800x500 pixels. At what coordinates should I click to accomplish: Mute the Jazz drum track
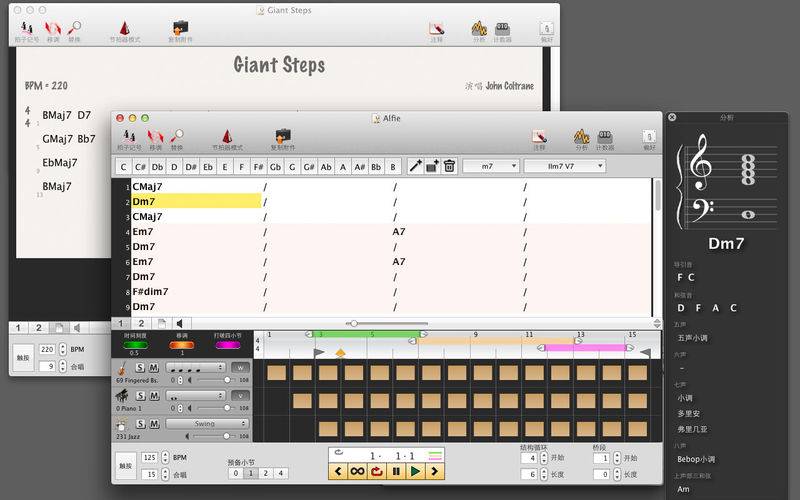pyautogui.click(x=154, y=423)
